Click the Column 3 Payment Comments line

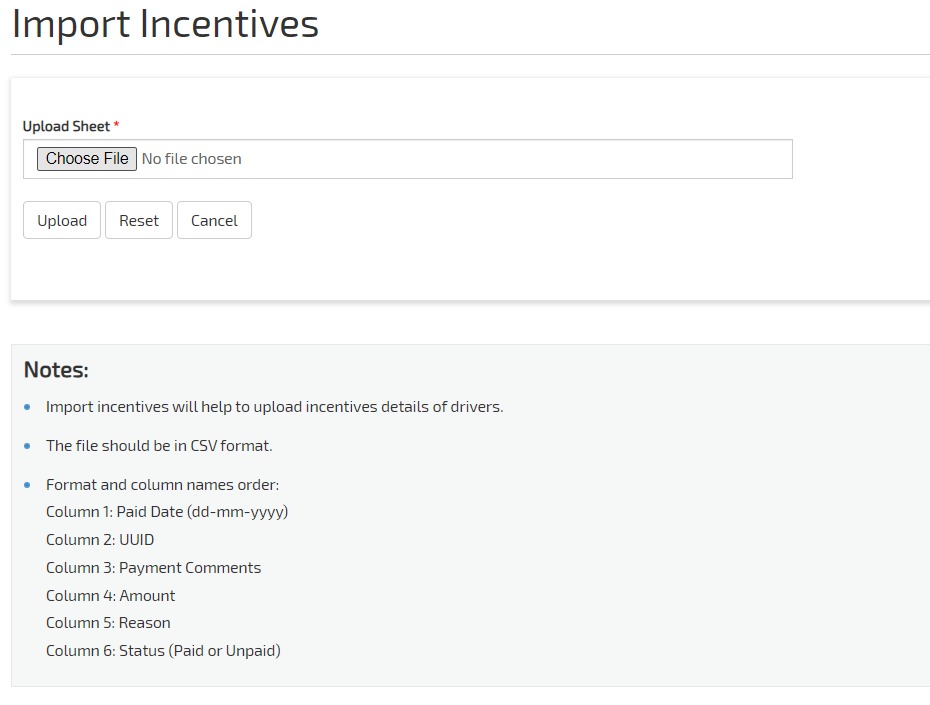coord(153,568)
